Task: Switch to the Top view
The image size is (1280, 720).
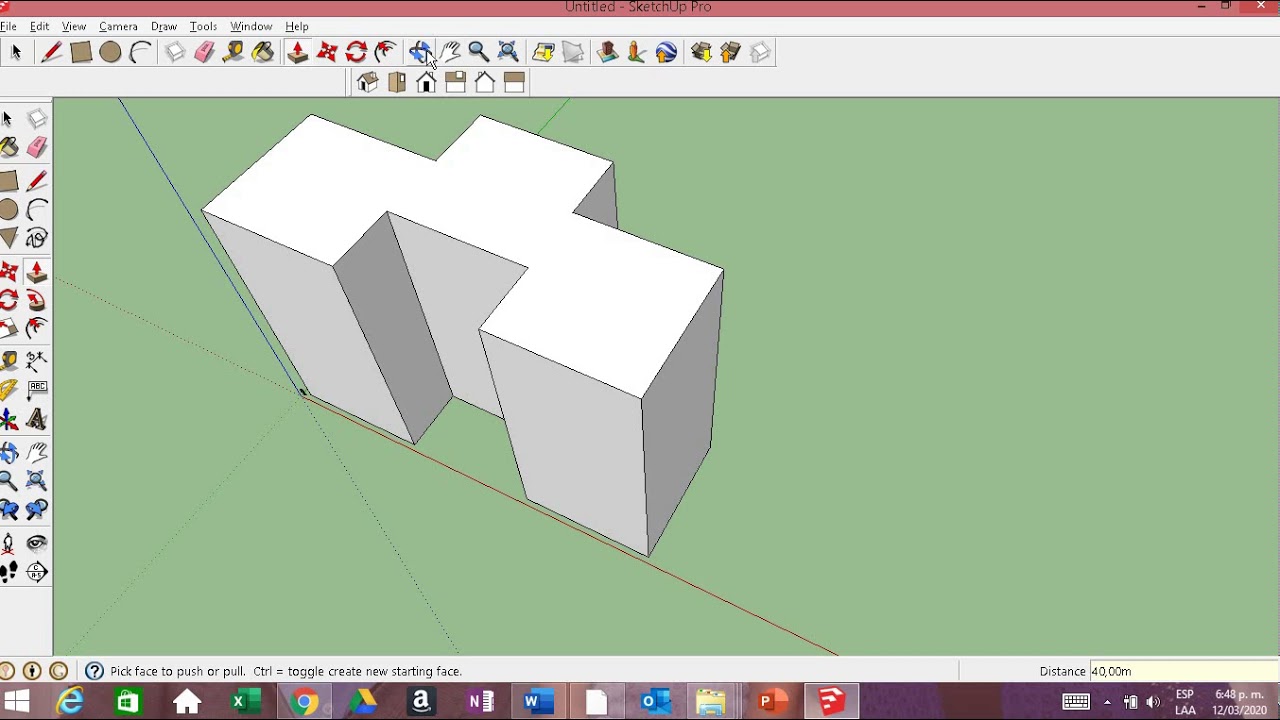Action: (x=397, y=83)
